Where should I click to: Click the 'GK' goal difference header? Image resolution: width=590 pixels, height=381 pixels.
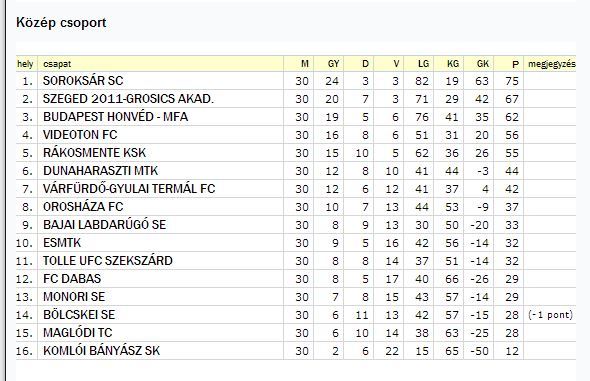[x=483, y=64]
